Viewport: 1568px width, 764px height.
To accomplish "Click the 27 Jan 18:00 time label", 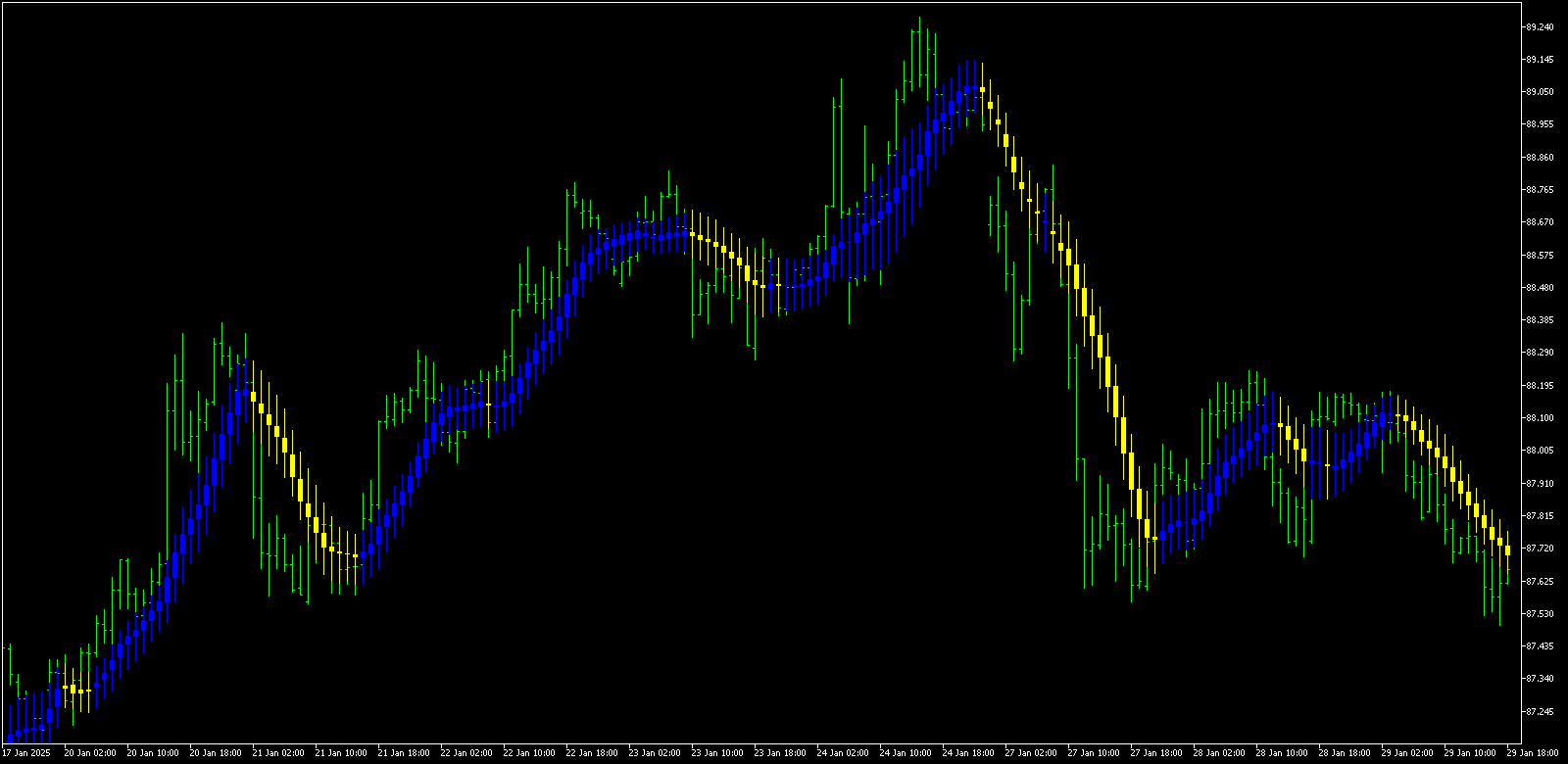I will (1156, 753).
